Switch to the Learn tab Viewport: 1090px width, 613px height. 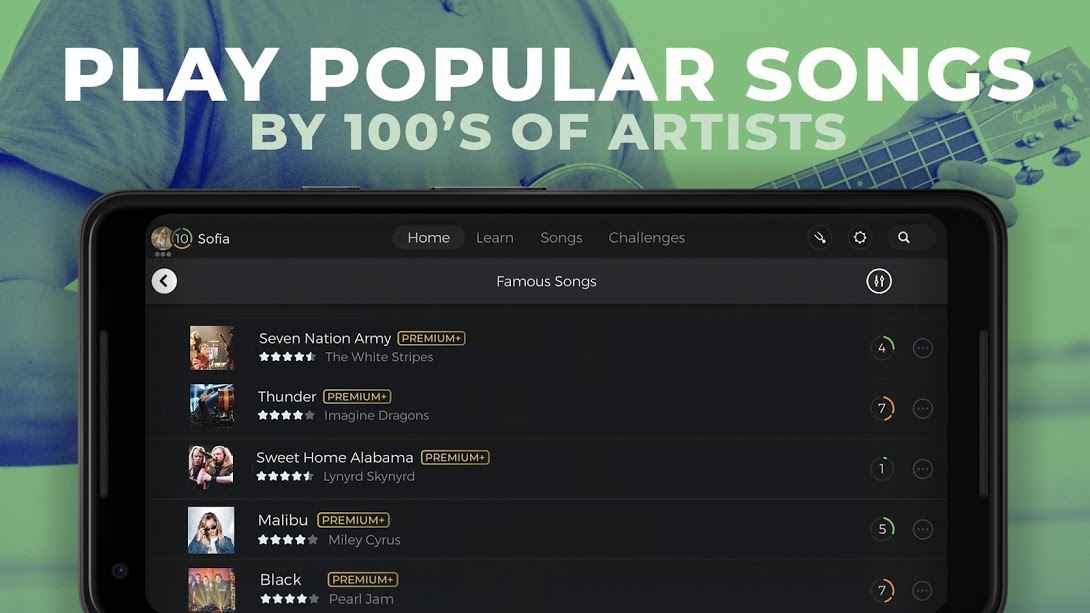(494, 238)
